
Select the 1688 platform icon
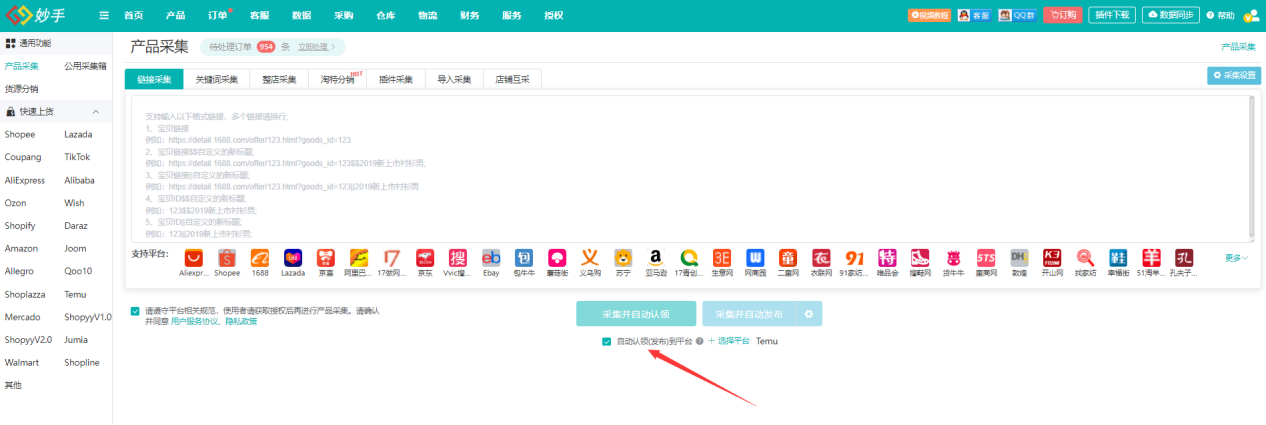pos(260,258)
